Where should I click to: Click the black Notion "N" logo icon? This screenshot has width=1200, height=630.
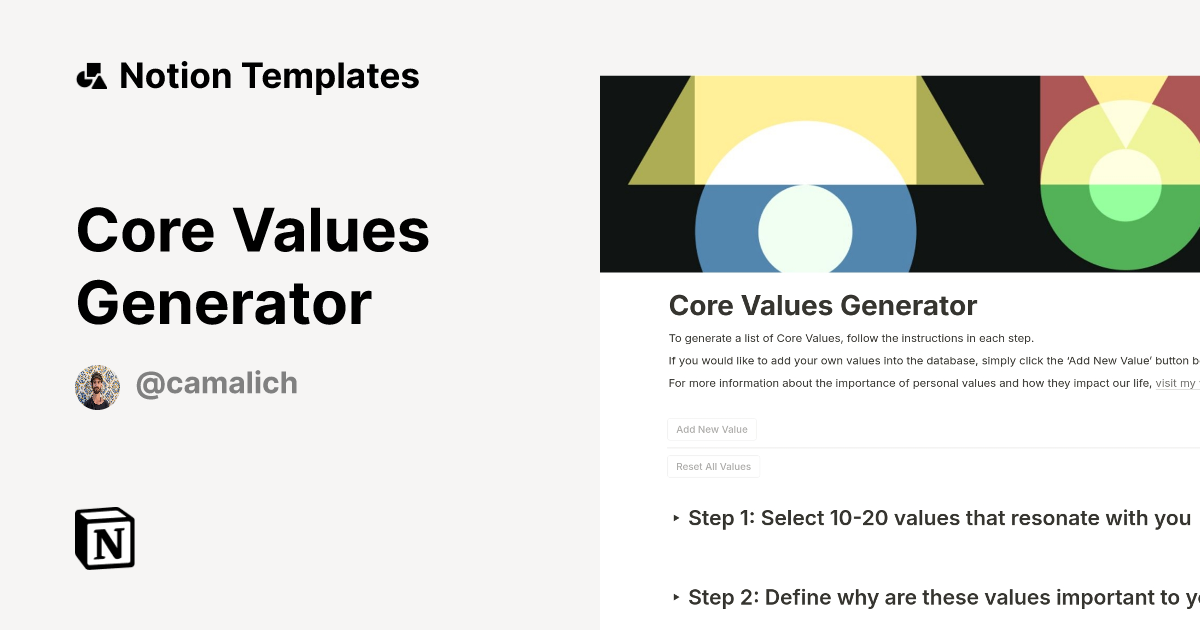click(x=103, y=538)
